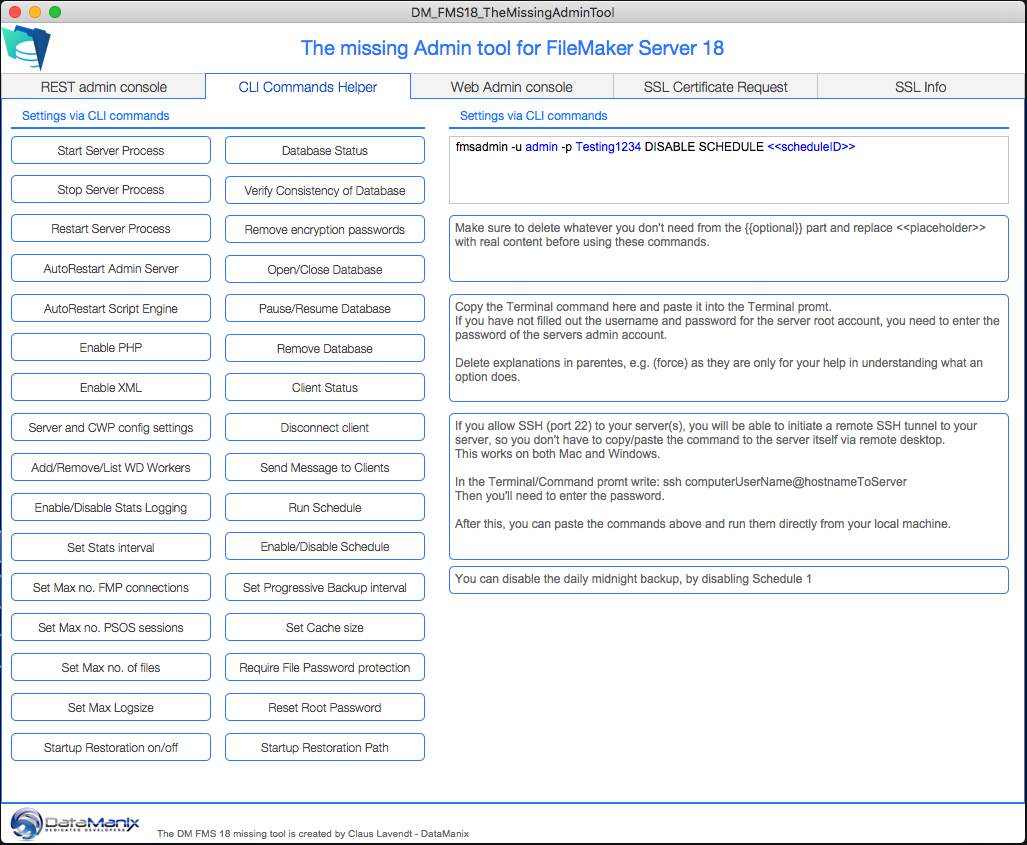Select Enable/Disable Stats Logging
The image size is (1027, 845).
(111, 508)
